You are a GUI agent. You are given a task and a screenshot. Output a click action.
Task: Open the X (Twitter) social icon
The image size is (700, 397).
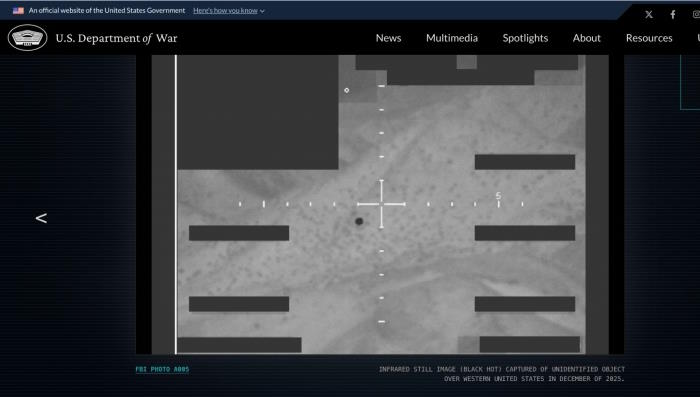point(649,15)
